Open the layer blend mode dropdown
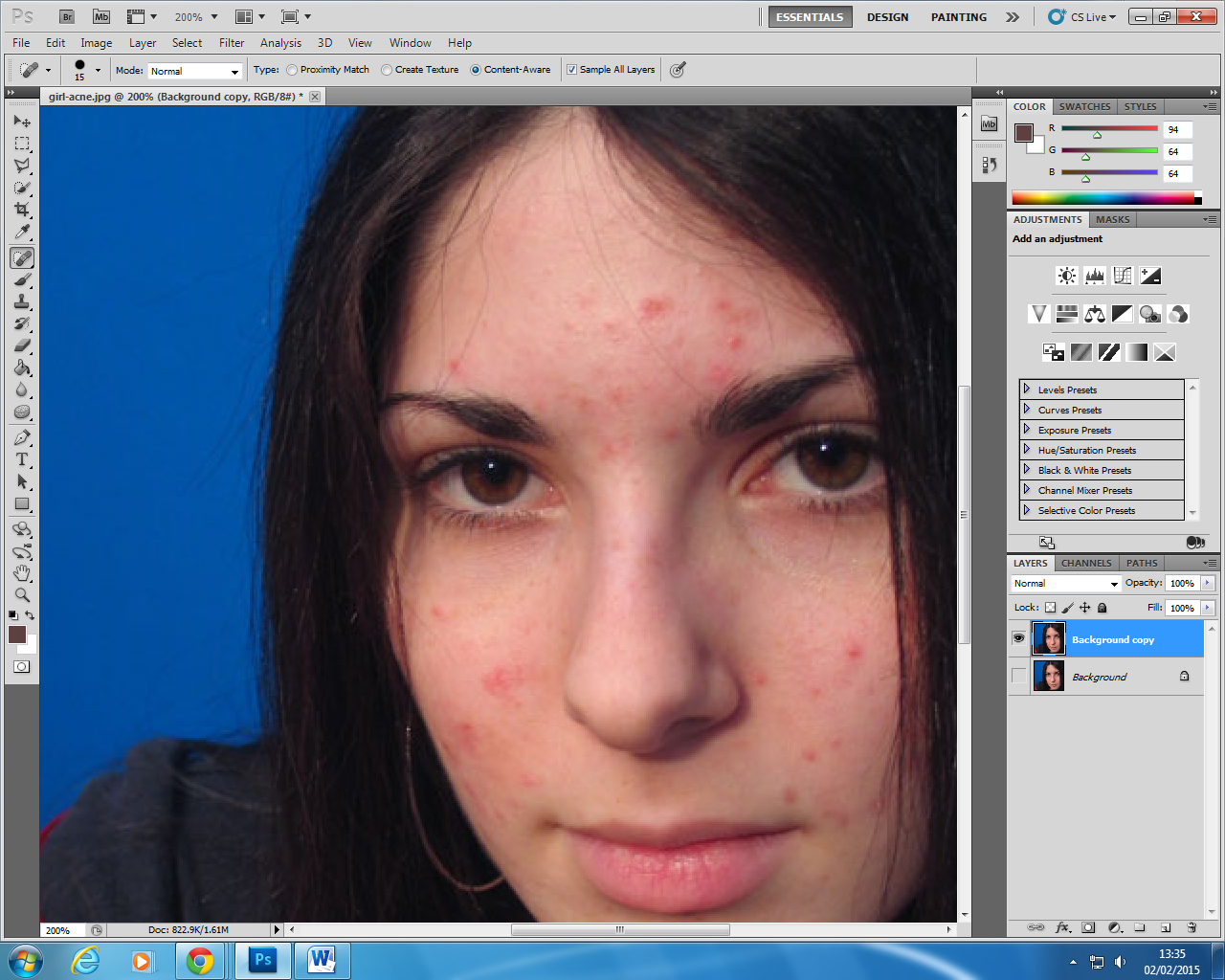 (x=1064, y=583)
